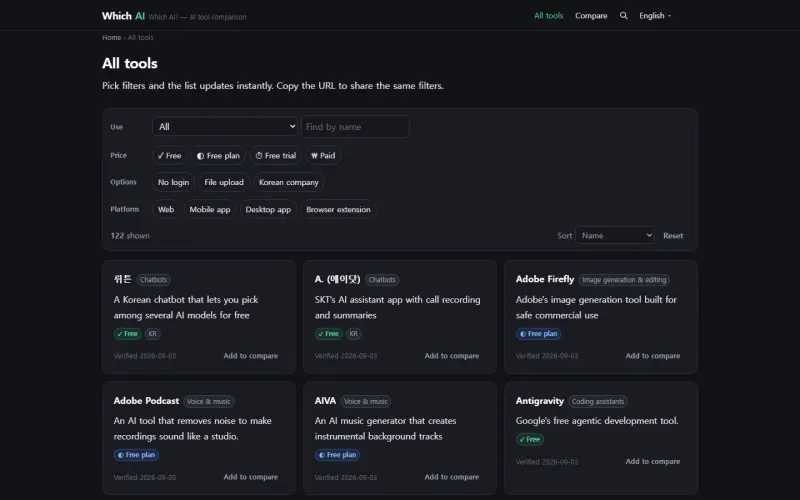Image resolution: width=800 pixels, height=500 pixels.
Task: Add Adobe Podcast to compare
Action: 251,477
